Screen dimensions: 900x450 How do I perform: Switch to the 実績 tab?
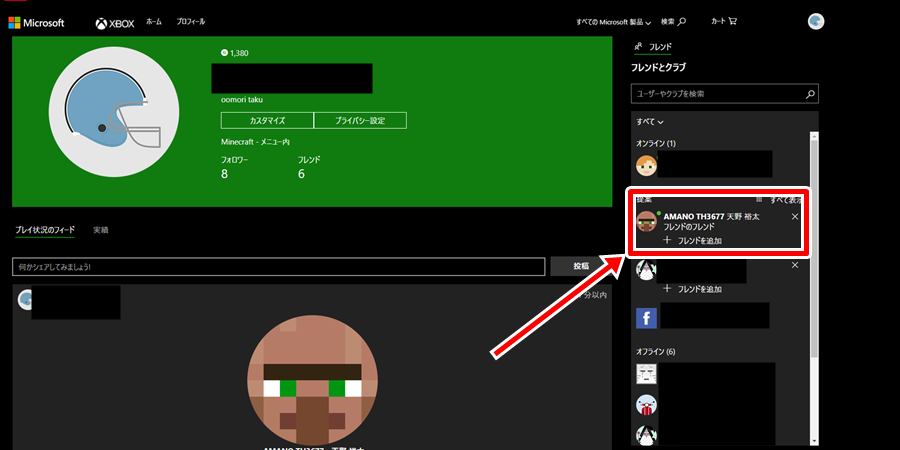(100, 230)
